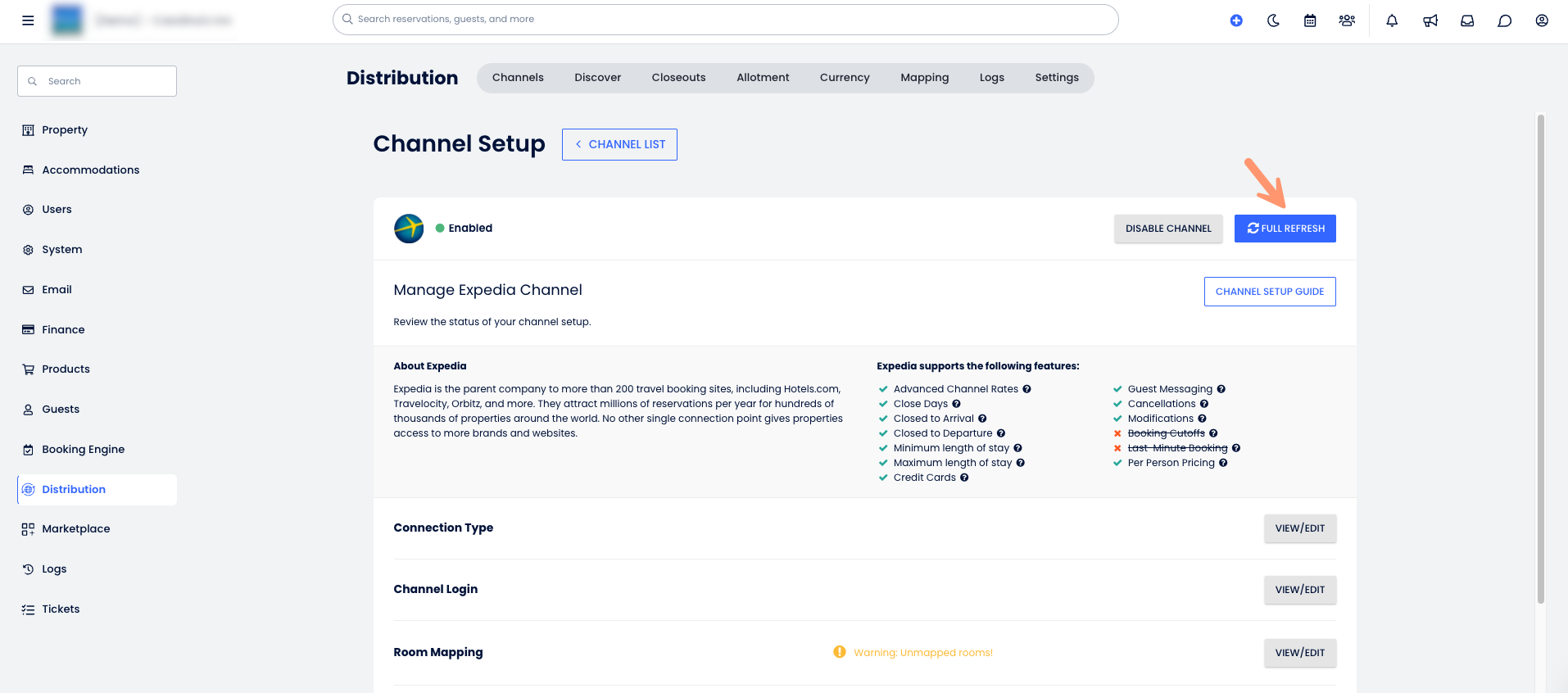
Task: Open the inbox tray icon
Action: click(1467, 20)
